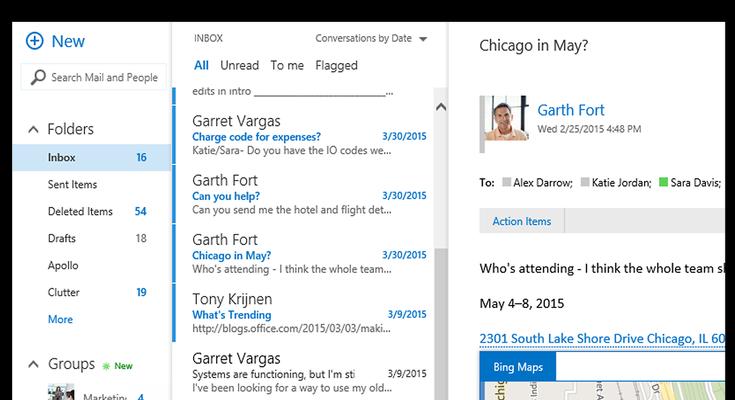Click the New label text next to plus icon
Screen dimensions: 735x400
click(68, 41)
